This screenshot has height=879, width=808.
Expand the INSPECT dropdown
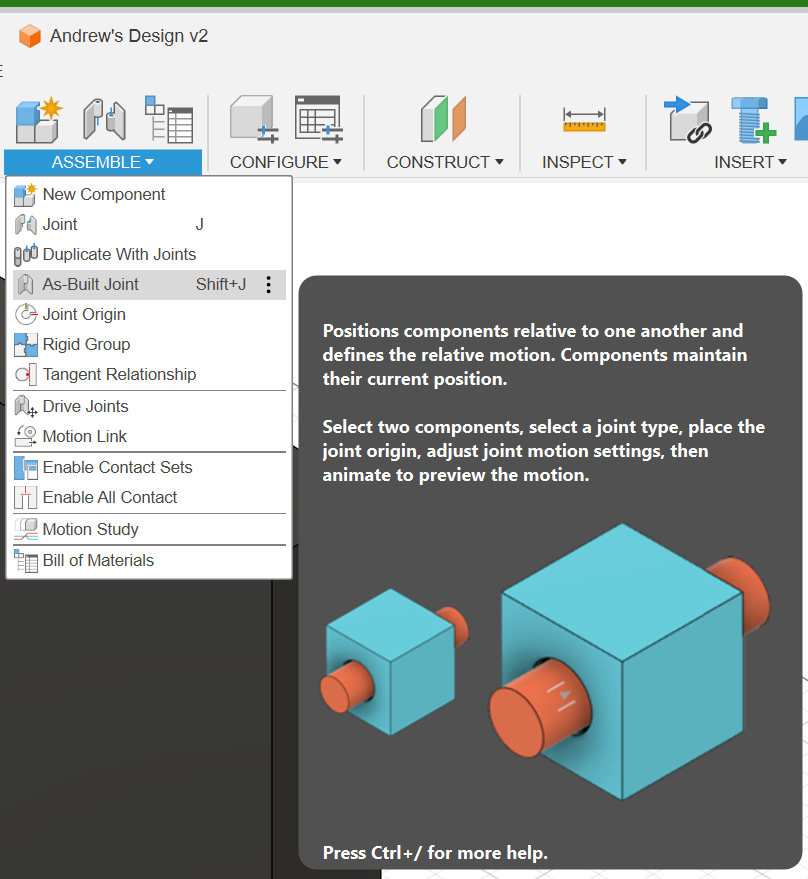pyautogui.click(x=584, y=161)
